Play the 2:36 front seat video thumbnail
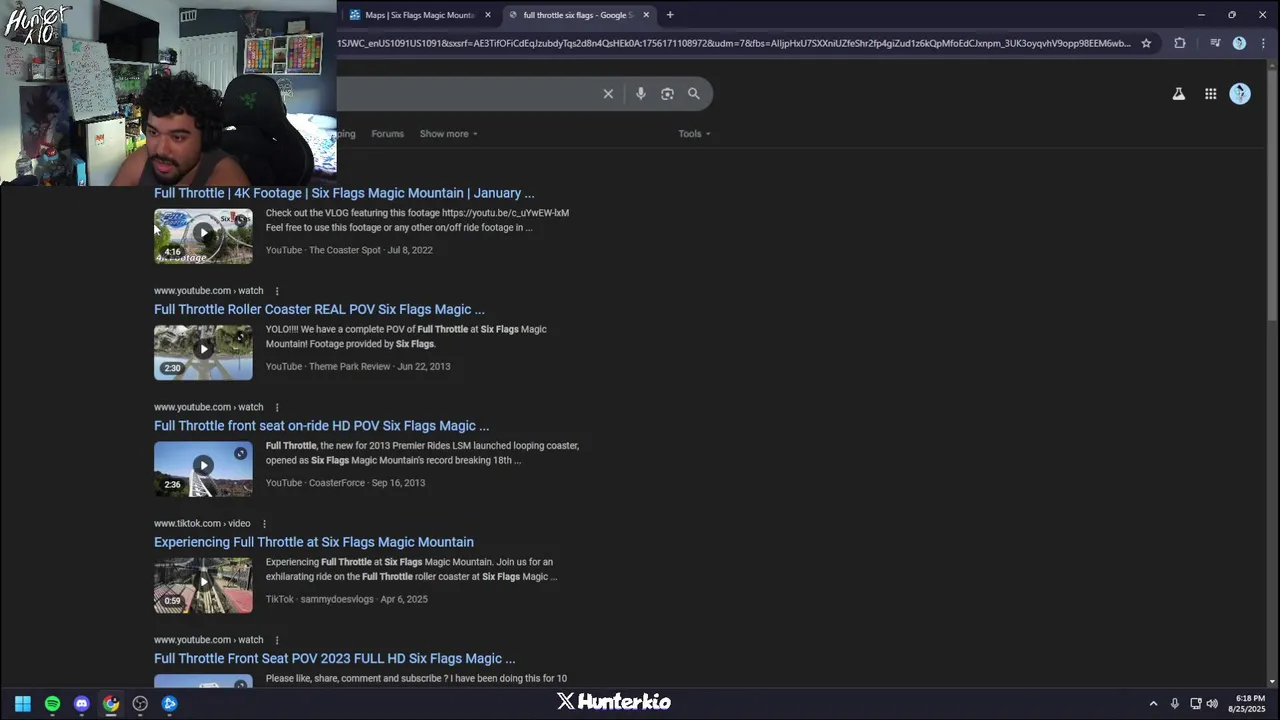This screenshot has width=1280, height=720. coord(203,469)
